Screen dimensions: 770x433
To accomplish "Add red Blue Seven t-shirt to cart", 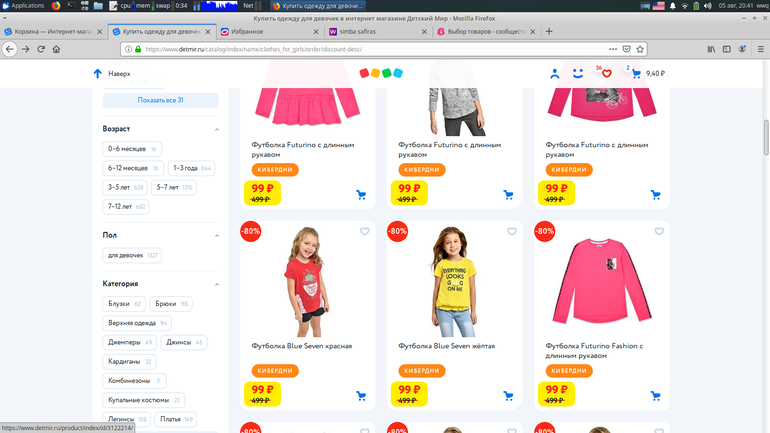I will pyautogui.click(x=361, y=395).
